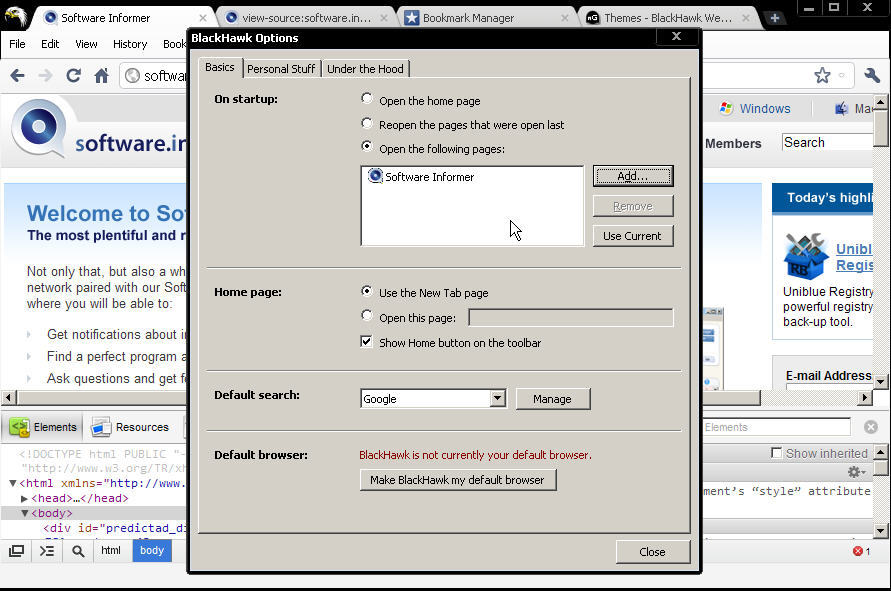Click the DevTools search Elements field
Screen dimensions: 891x591
point(776,427)
